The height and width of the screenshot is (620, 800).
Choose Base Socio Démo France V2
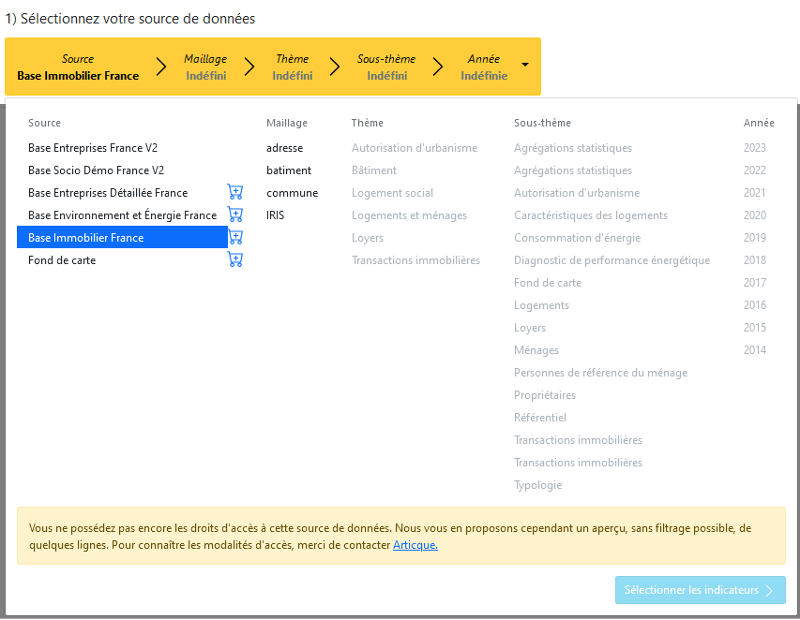point(96,170)
